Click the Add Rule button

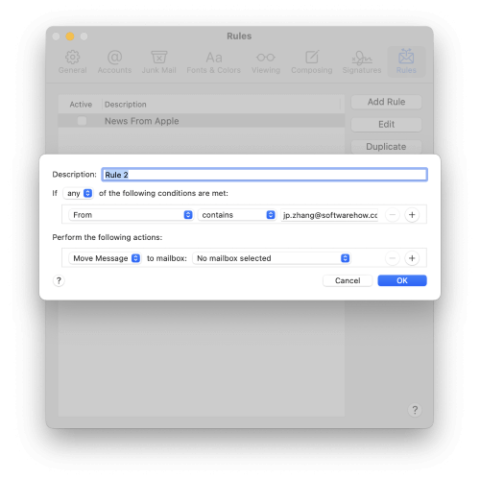pos(386,102)
